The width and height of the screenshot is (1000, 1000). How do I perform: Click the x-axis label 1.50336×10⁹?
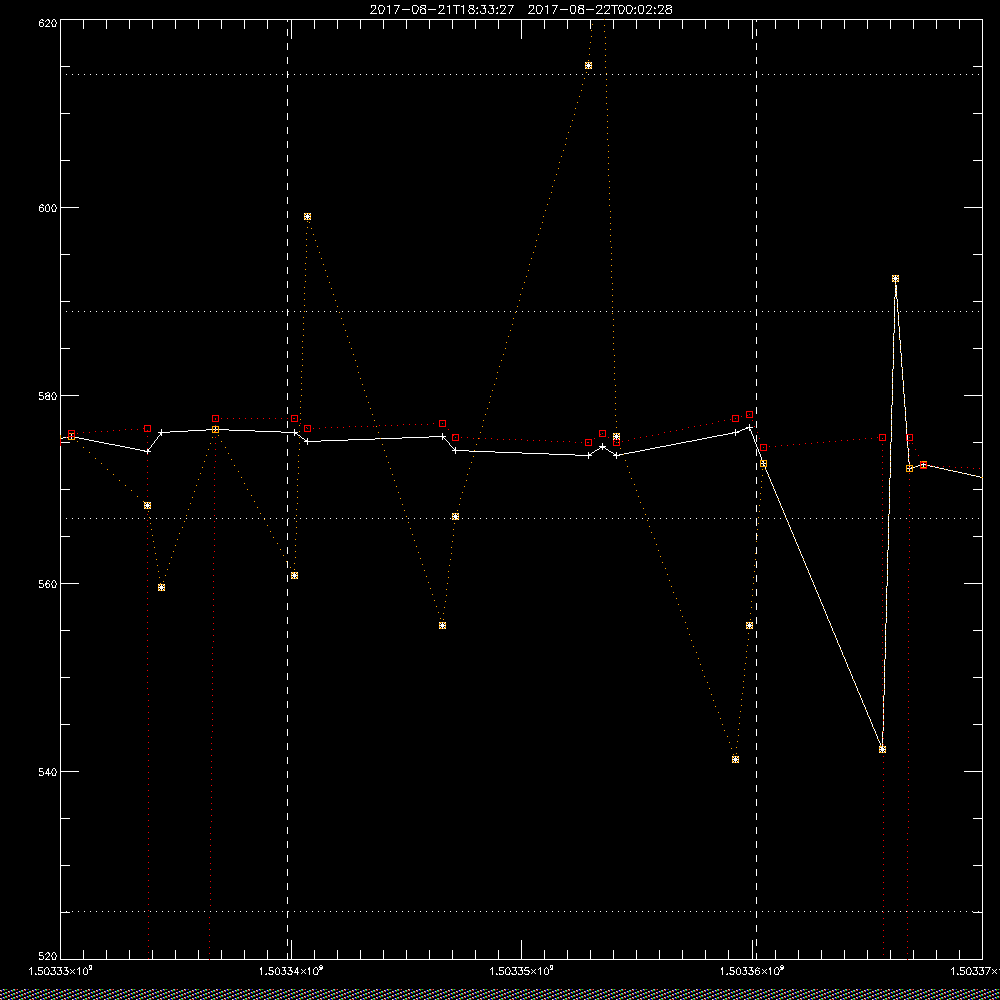753,971
